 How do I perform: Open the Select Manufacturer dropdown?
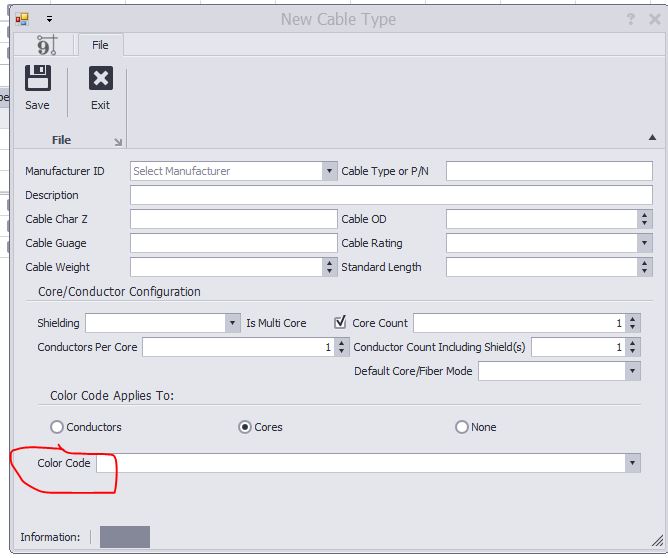(x=329, y=171)
